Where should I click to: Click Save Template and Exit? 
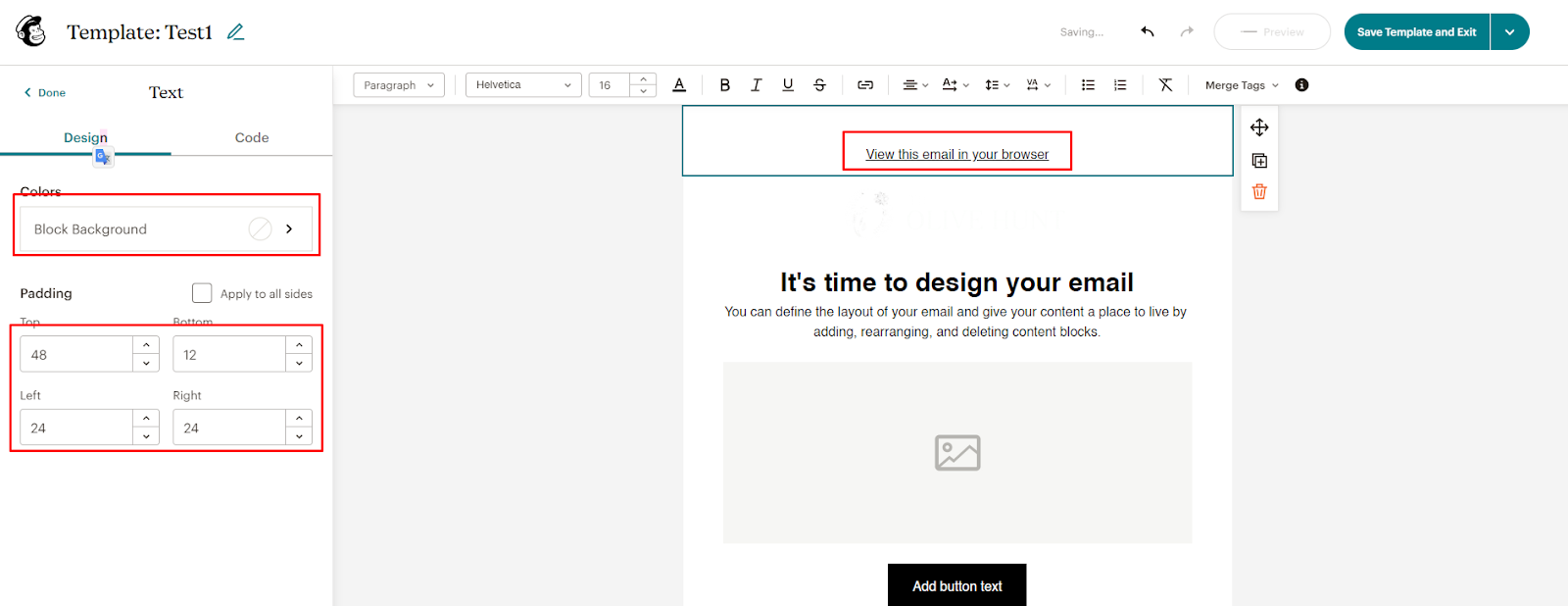pyautogui.click(x=1416, y=31)
